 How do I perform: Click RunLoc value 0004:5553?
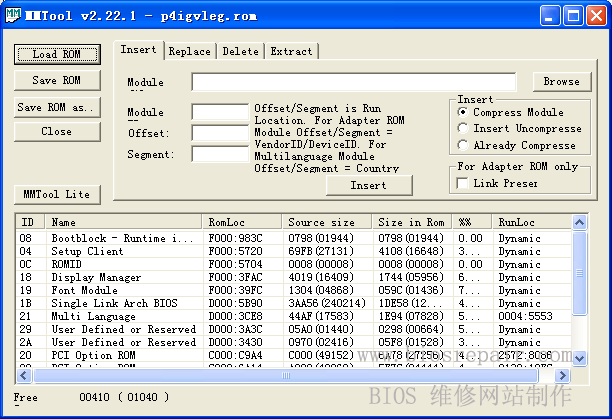[x=525, y=316]
